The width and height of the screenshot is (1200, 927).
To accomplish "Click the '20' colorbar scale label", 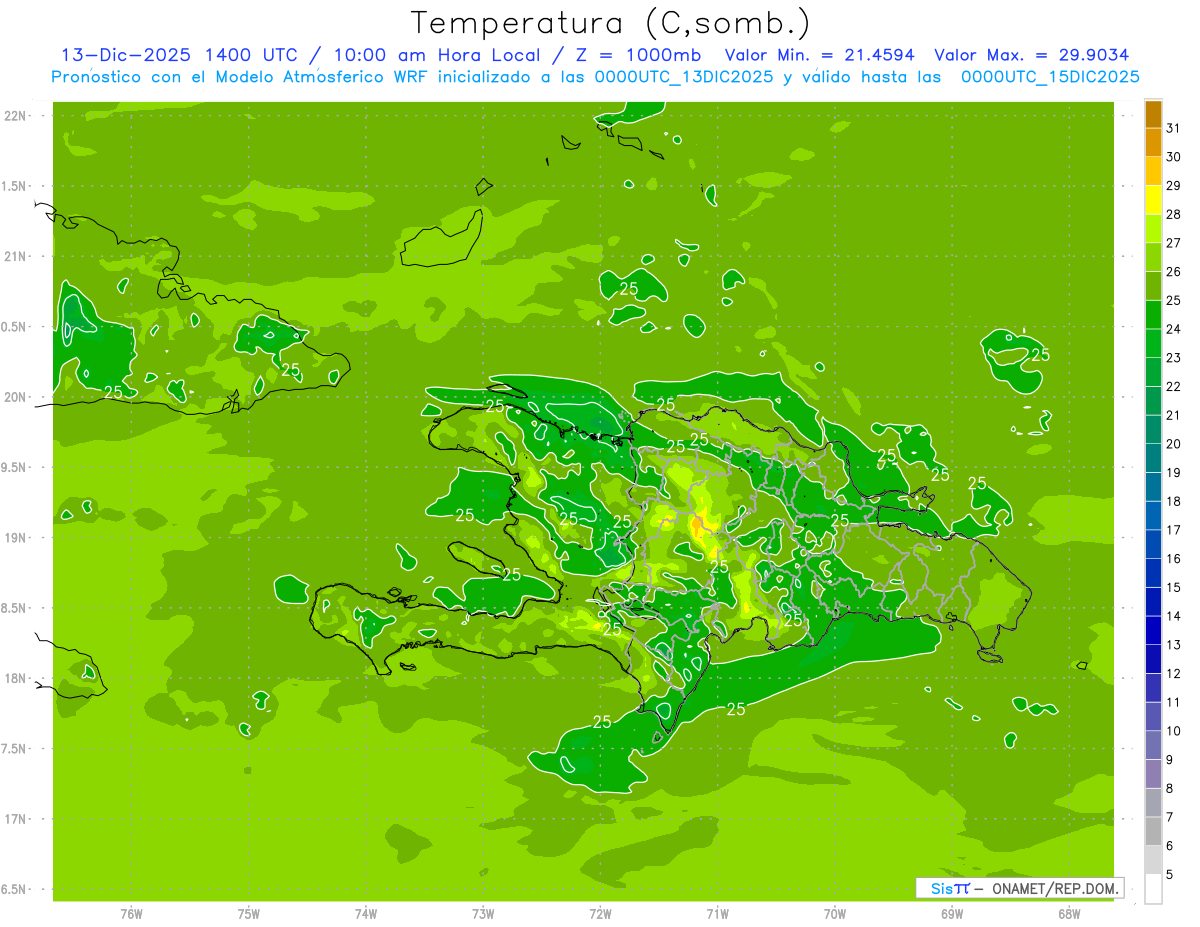I will click(x=1174, y=444).
